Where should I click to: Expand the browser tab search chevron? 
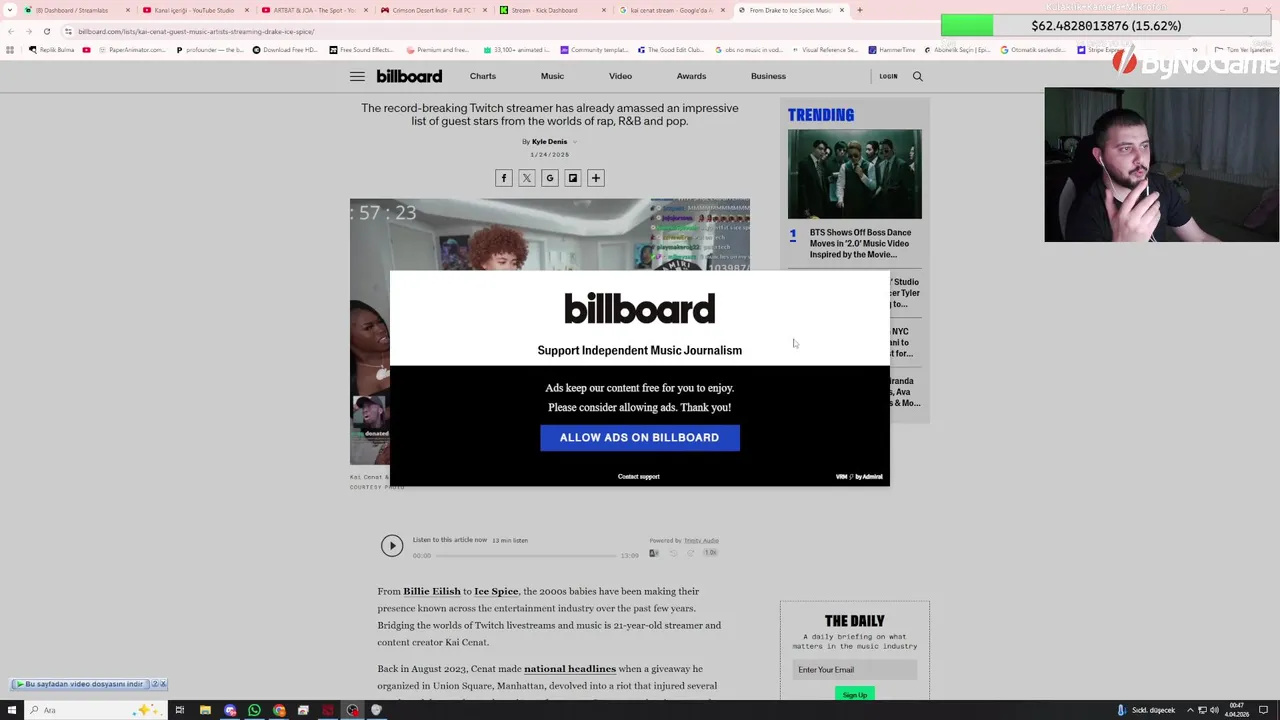click(x=10, y=10)
